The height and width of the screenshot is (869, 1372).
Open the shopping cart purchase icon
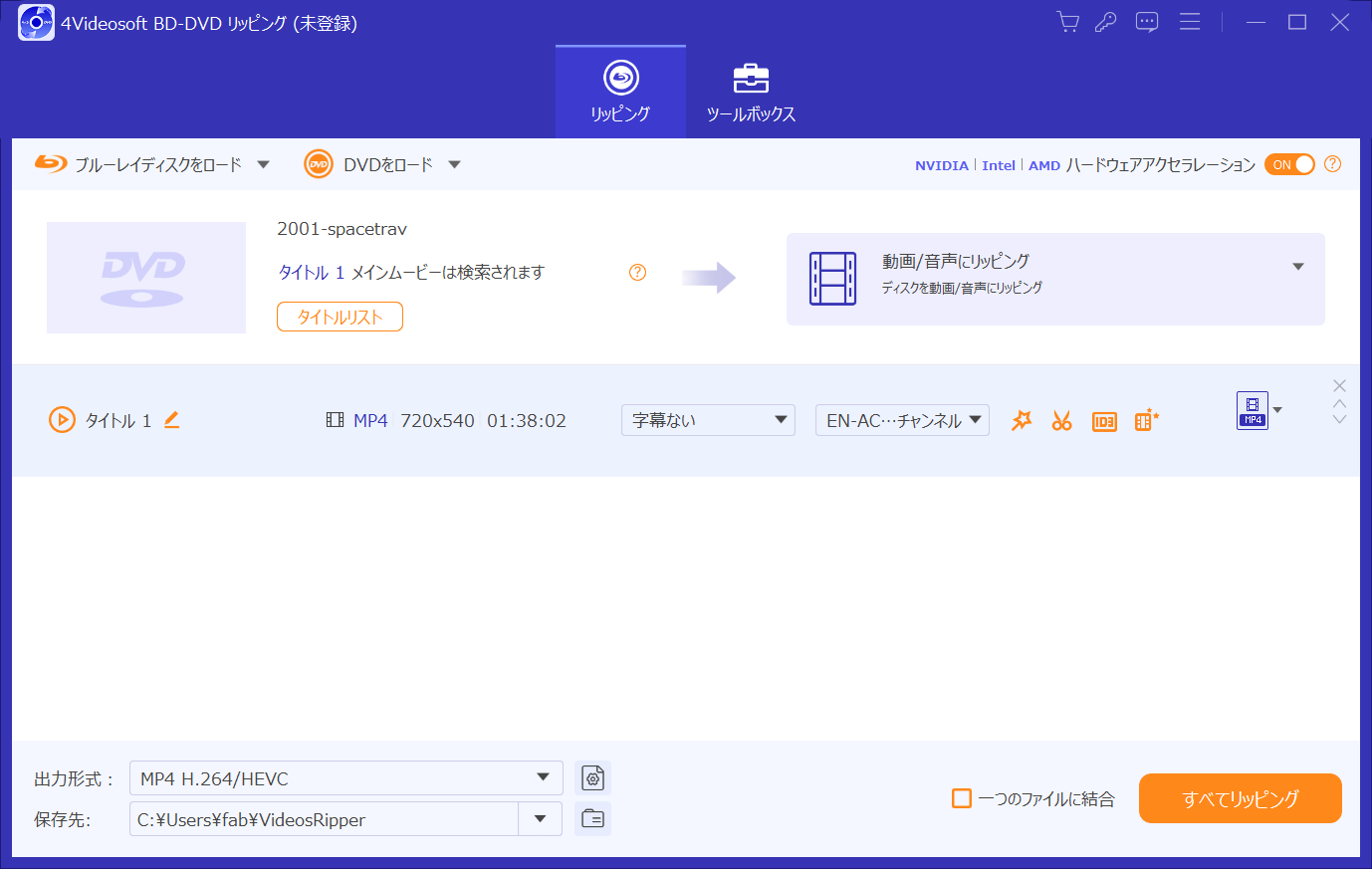1067,22
